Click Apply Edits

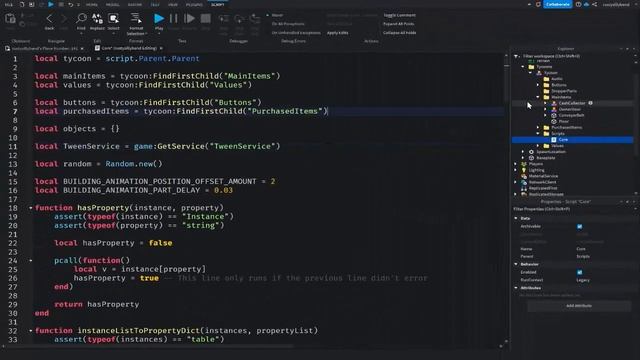338,33
